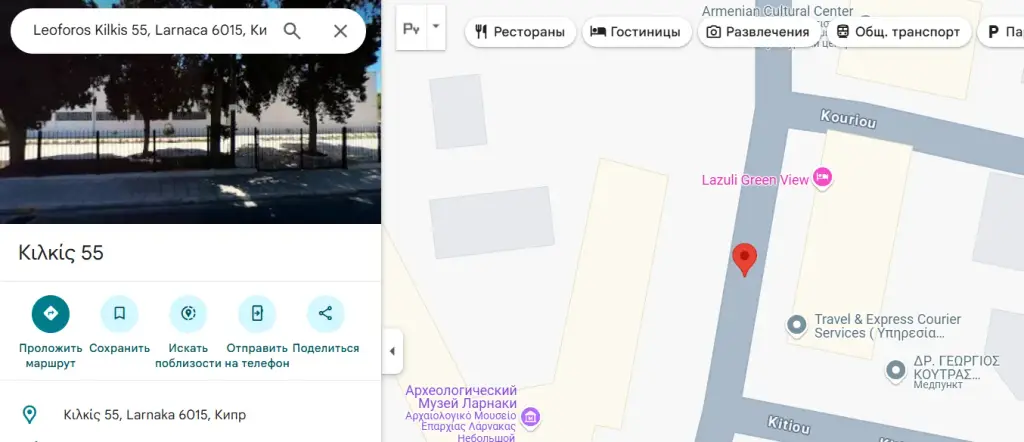1024x442 pixels.
Task: Select the Общ. транспорт category chip
Action: click(x=899, y=32)
